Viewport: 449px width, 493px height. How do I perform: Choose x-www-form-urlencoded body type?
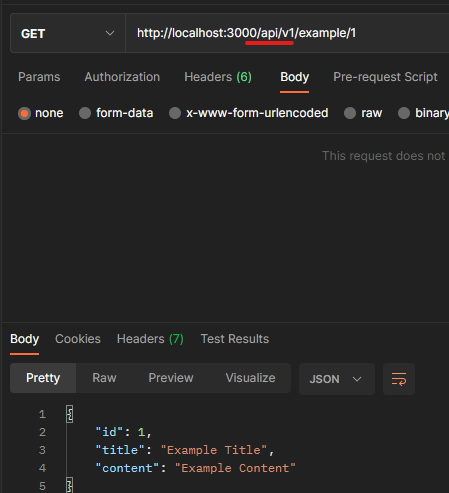point(175,113)
